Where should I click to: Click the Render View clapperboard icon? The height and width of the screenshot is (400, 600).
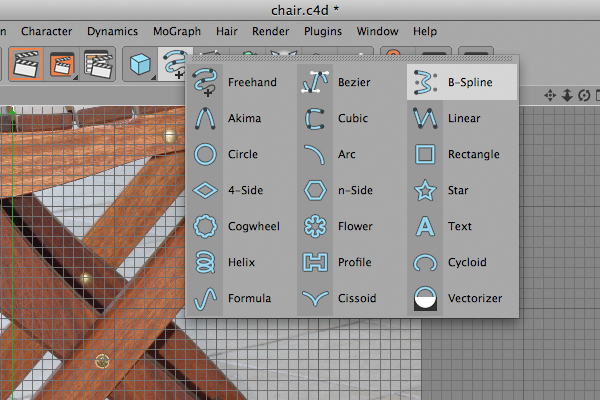point(26,64)
